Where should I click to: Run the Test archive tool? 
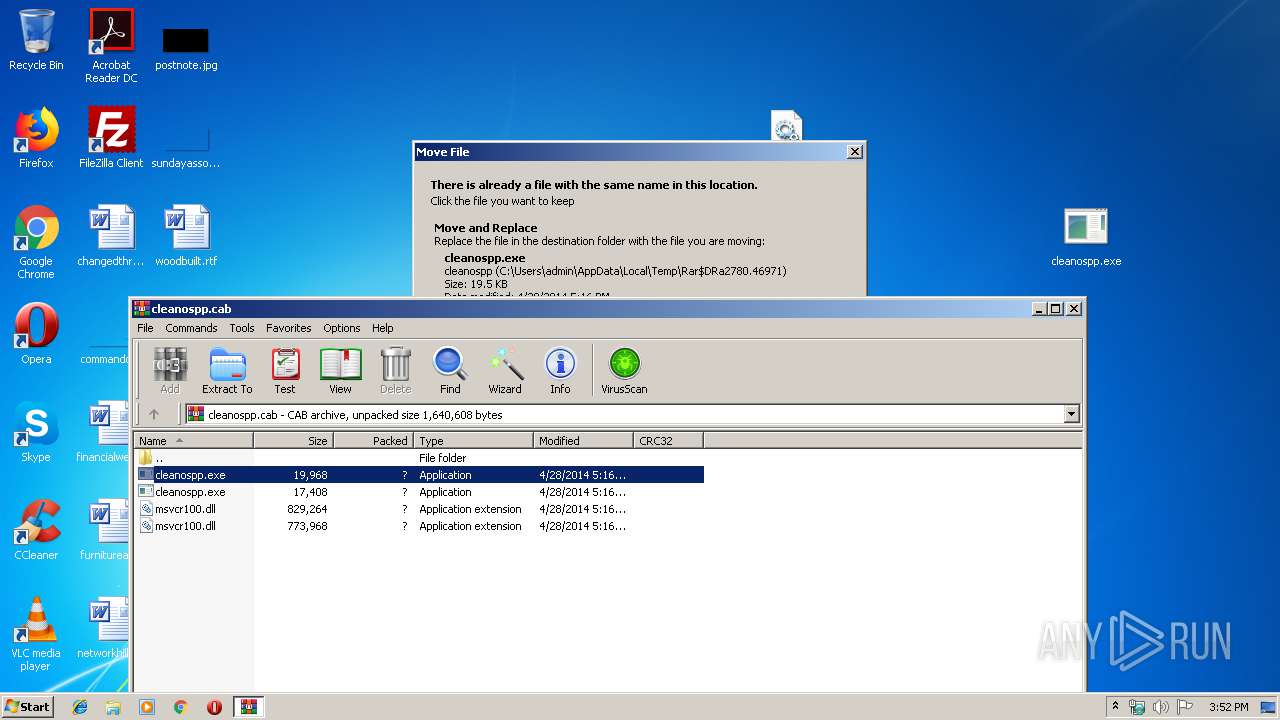click(x=285, y=370)
